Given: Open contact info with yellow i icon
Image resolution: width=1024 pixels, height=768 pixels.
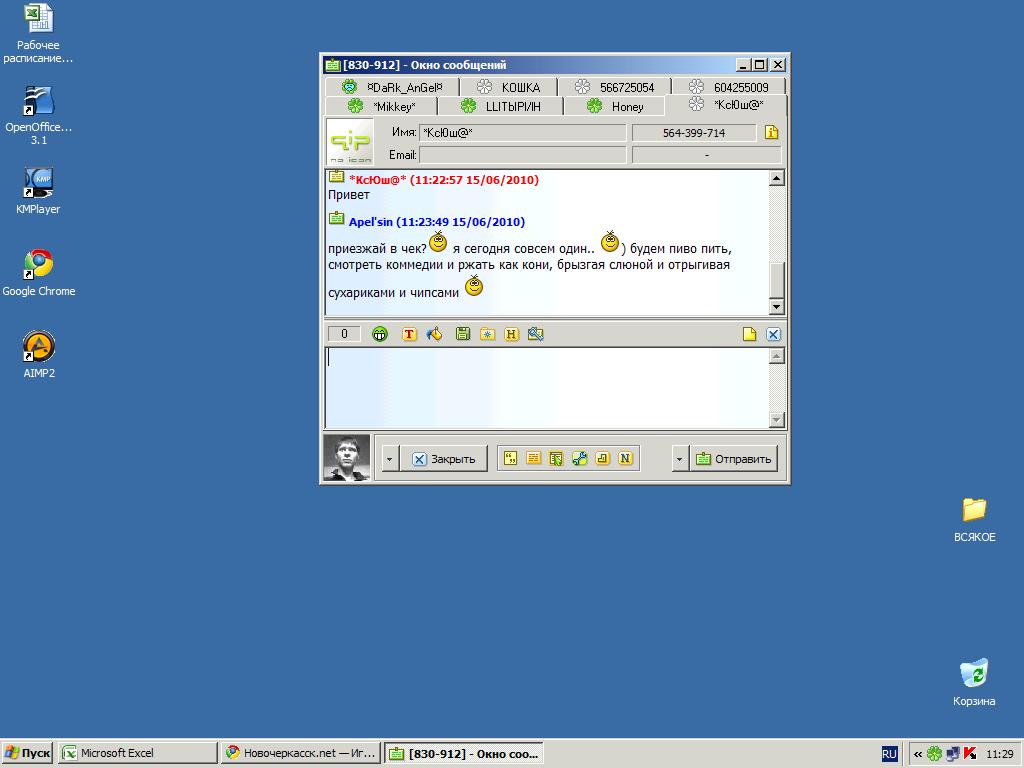Looking at the screenshot, I should (x=771, y=133).
